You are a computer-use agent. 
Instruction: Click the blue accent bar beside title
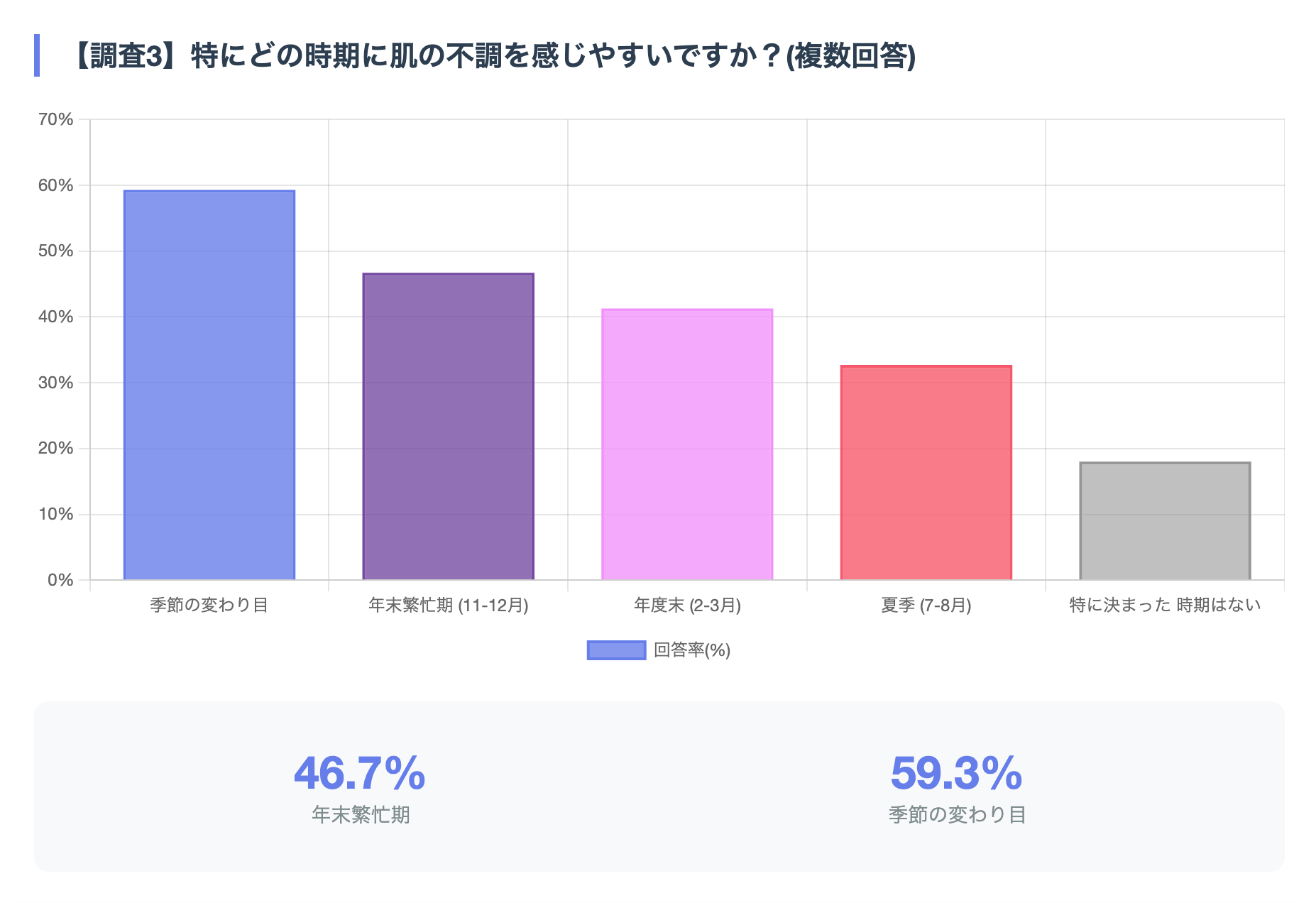click(x=37, y=55)
